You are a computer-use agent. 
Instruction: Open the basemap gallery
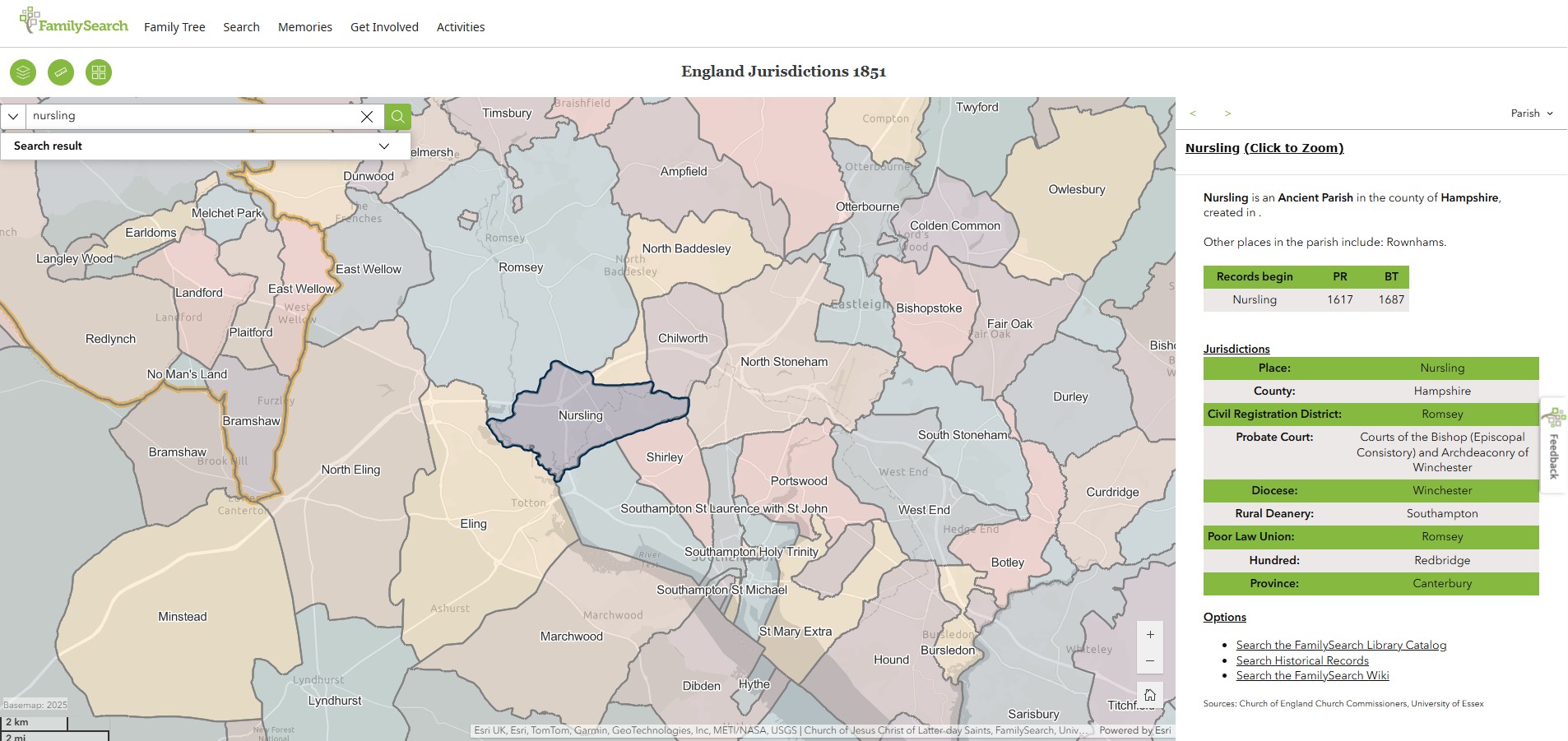coord(99,72)
